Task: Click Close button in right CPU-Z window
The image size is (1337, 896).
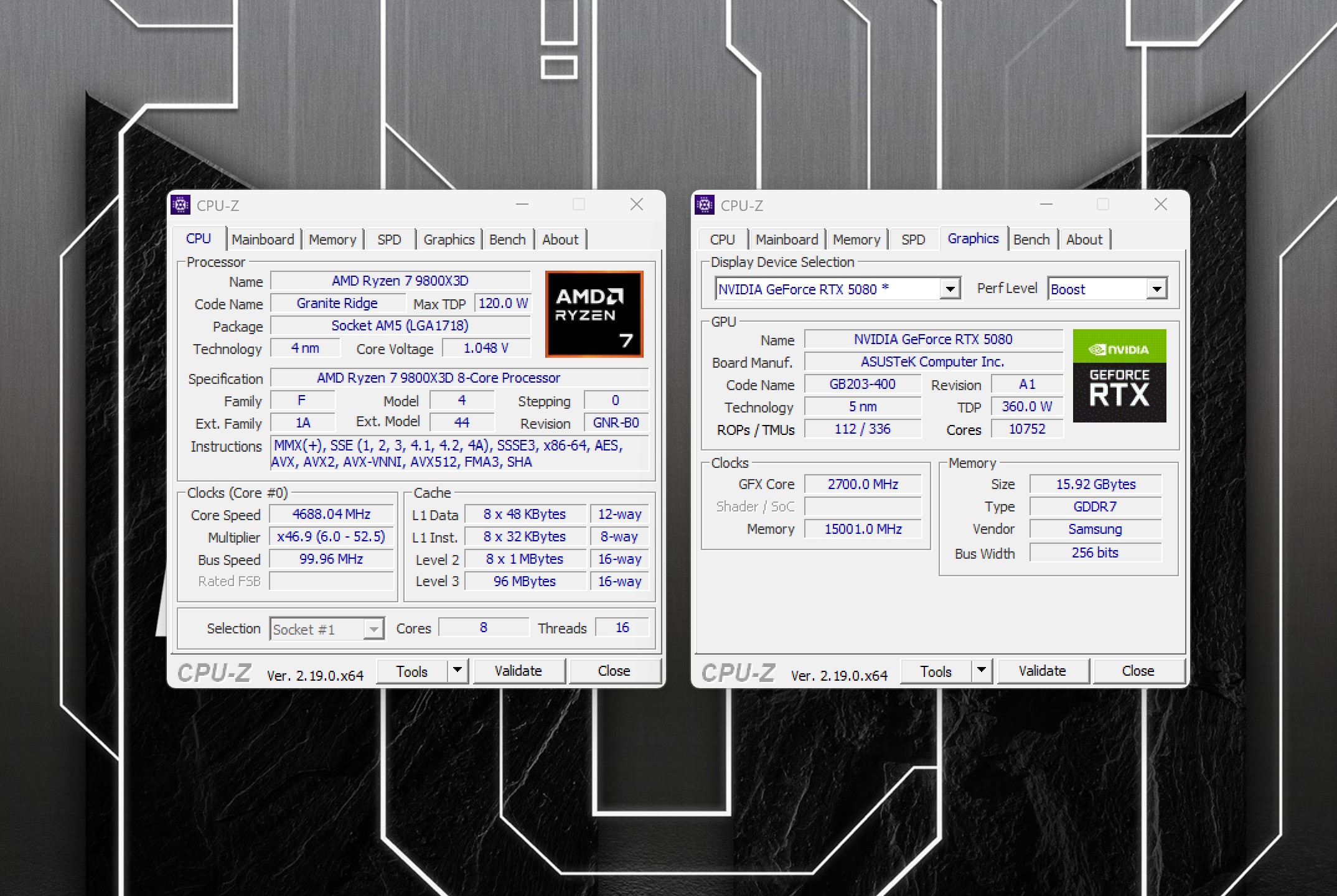Action: point(1138,671)
